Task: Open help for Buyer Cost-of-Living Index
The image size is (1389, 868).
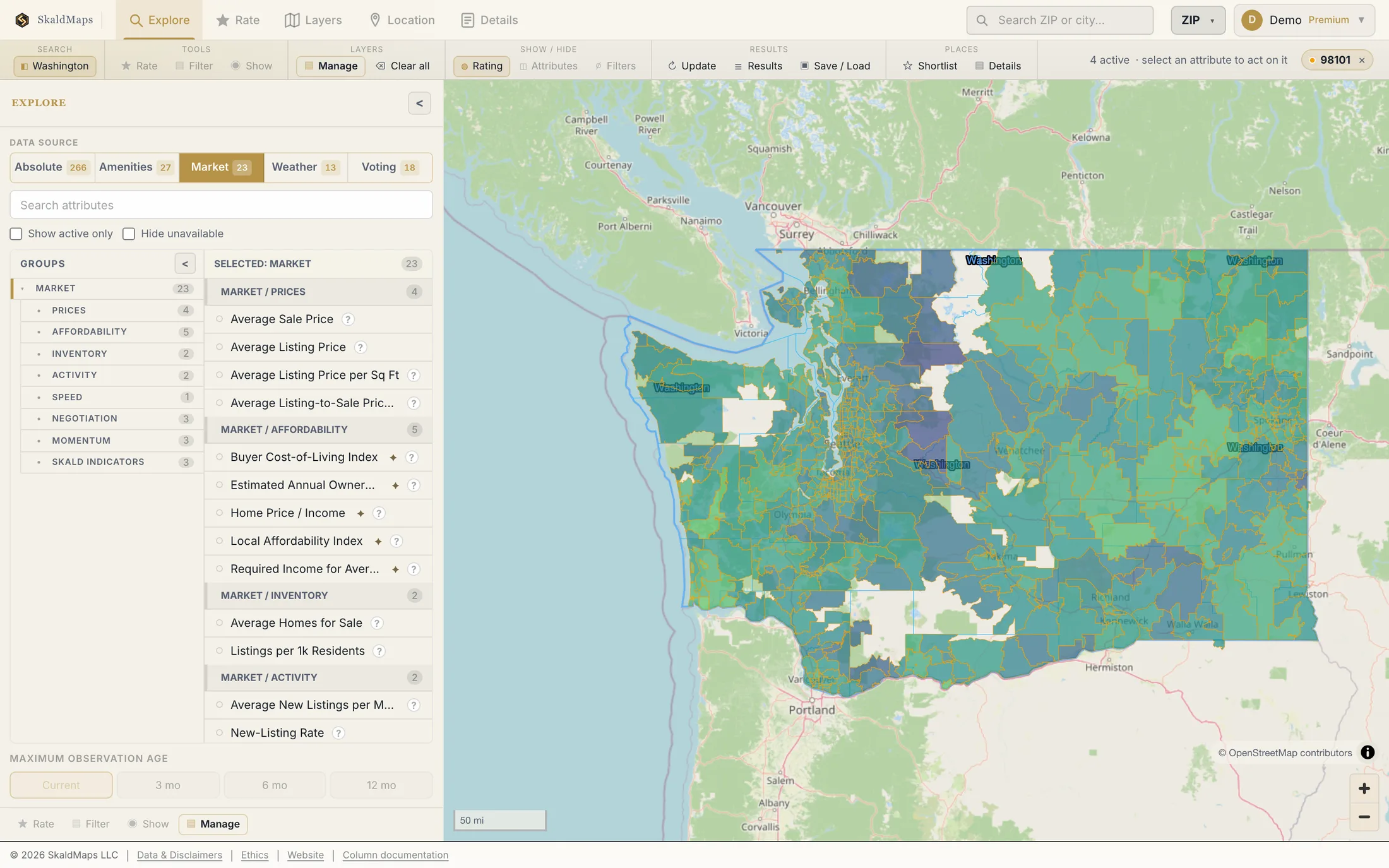Action: 412,457
